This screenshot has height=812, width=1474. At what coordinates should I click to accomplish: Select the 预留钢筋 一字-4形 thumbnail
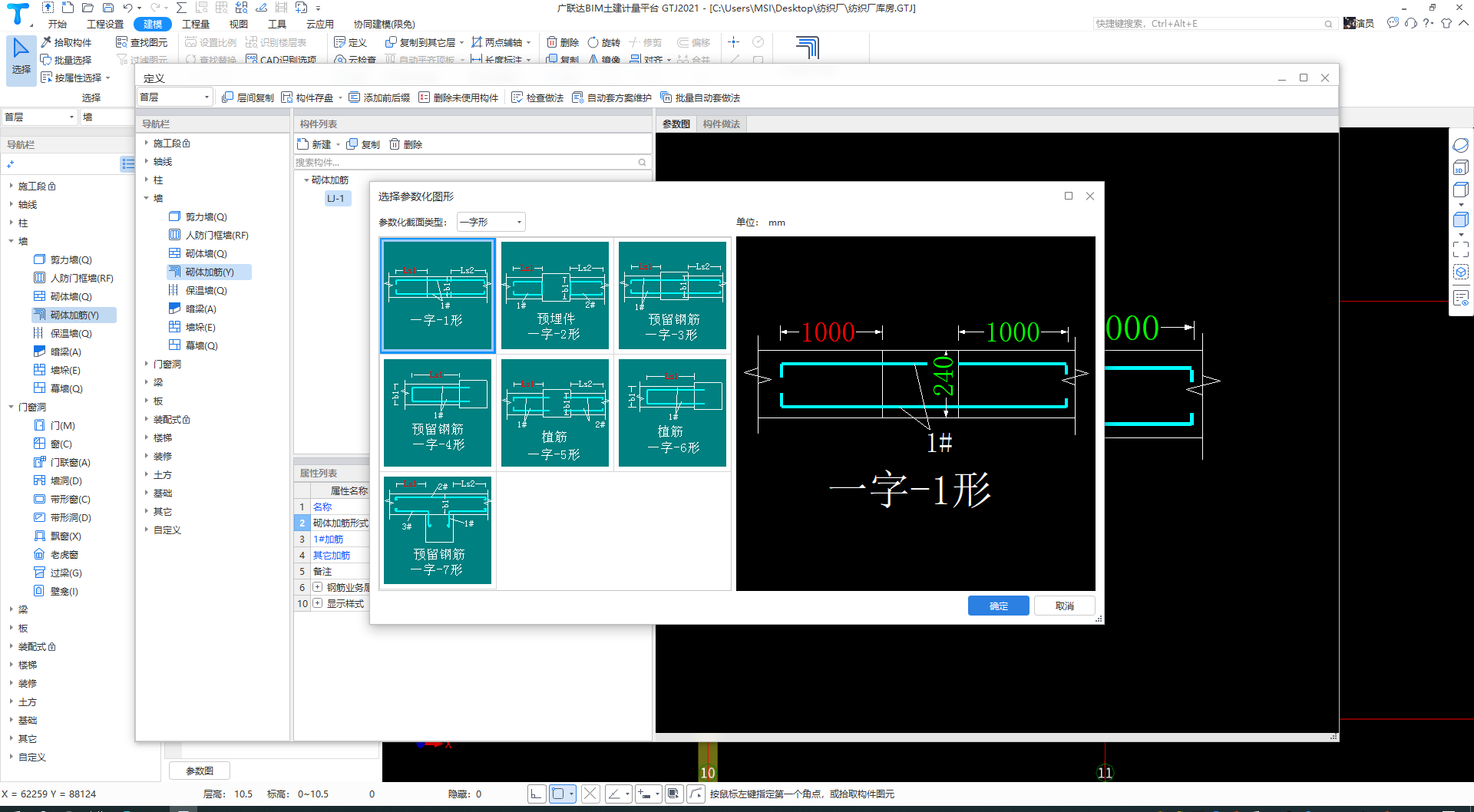pyautogui.click(x=438, y=413)
